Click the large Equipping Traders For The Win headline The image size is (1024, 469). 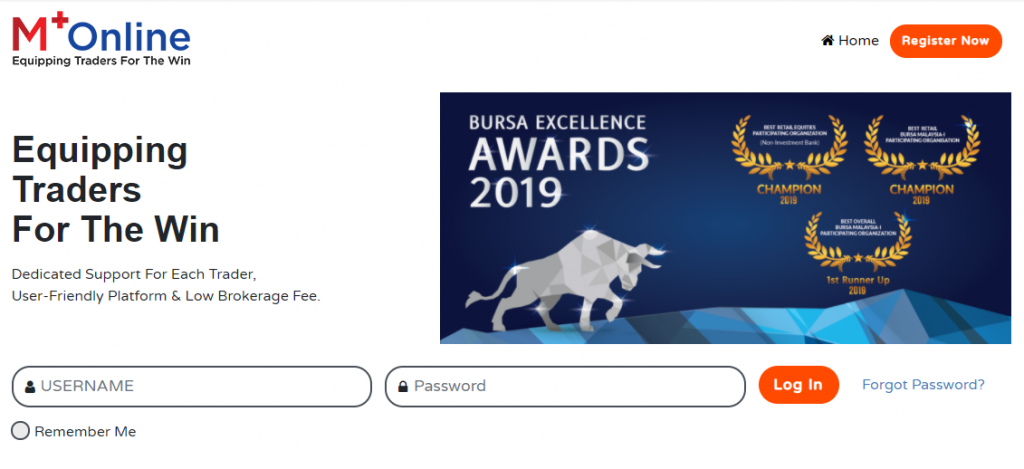click(115, 190)
